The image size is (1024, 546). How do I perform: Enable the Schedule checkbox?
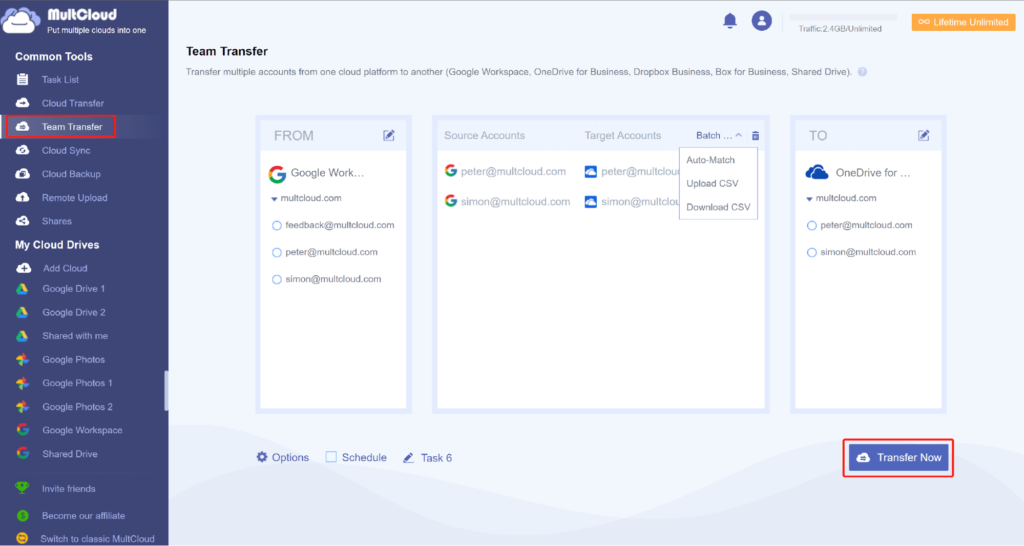click(331, 457)
